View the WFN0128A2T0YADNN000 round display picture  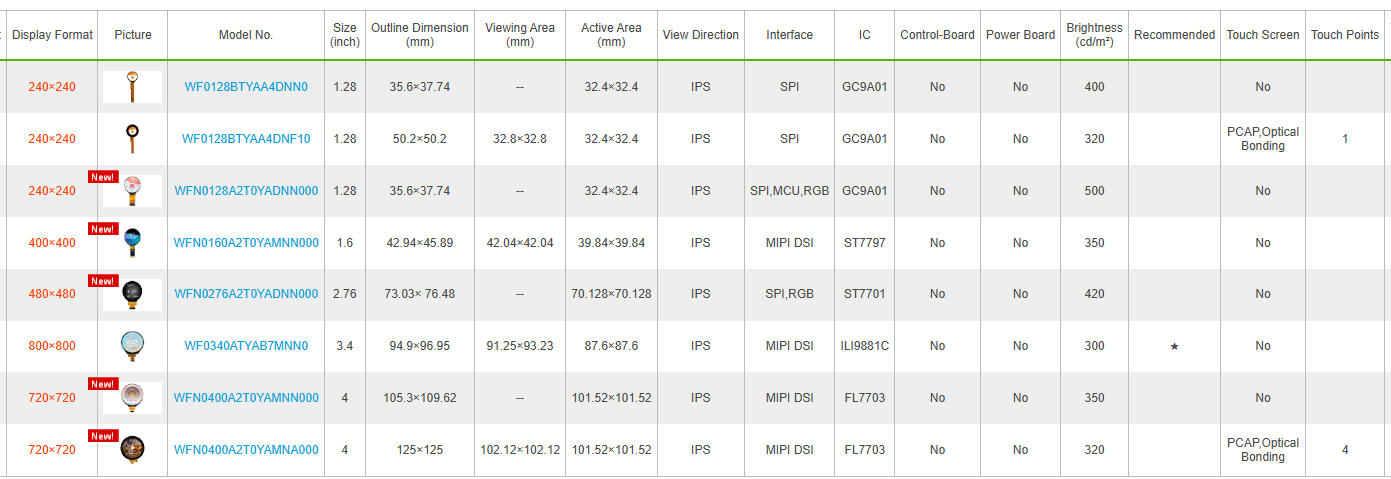[132, 190]
